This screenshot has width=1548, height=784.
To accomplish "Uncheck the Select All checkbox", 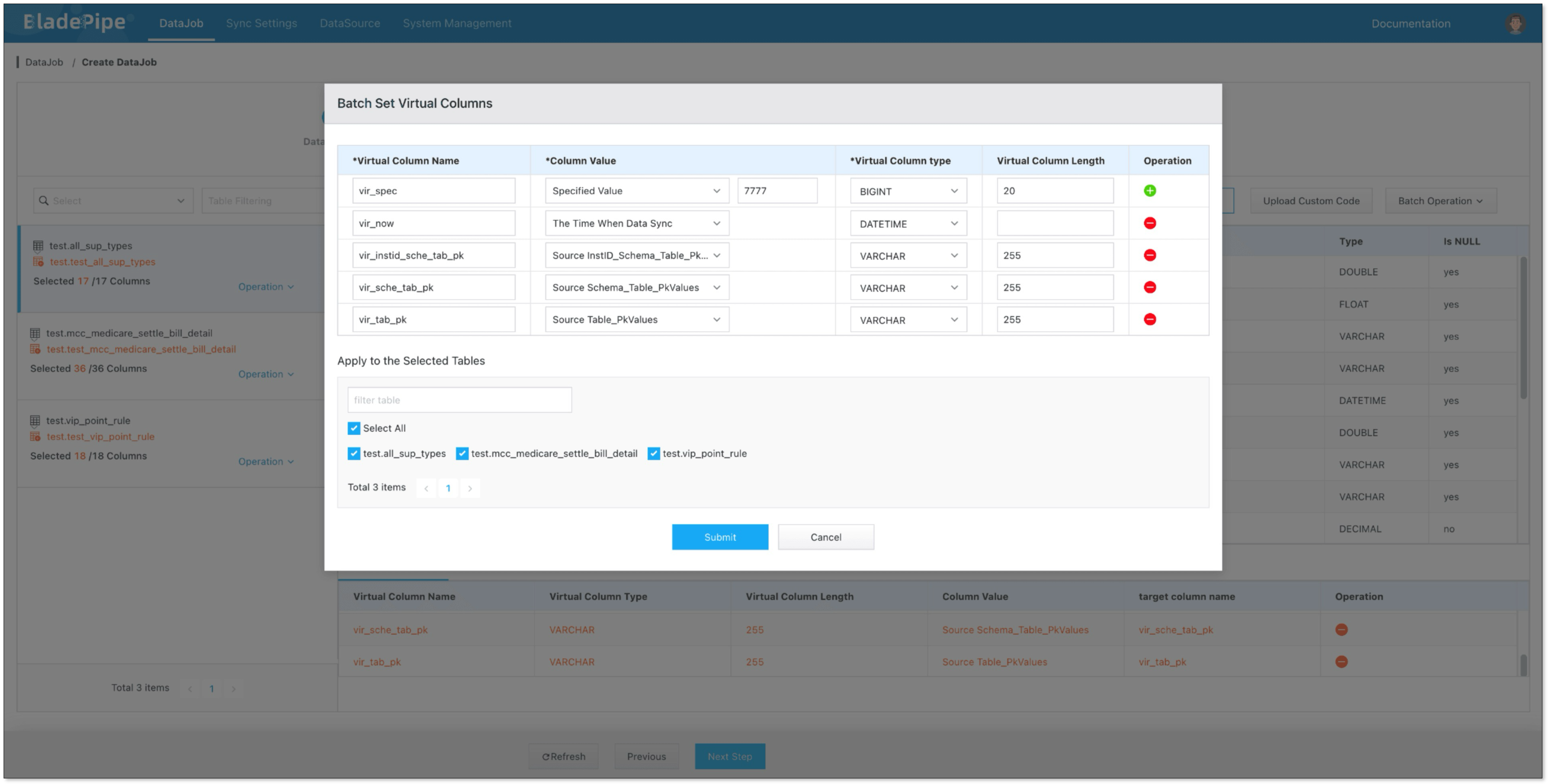I will coord(354,428).
